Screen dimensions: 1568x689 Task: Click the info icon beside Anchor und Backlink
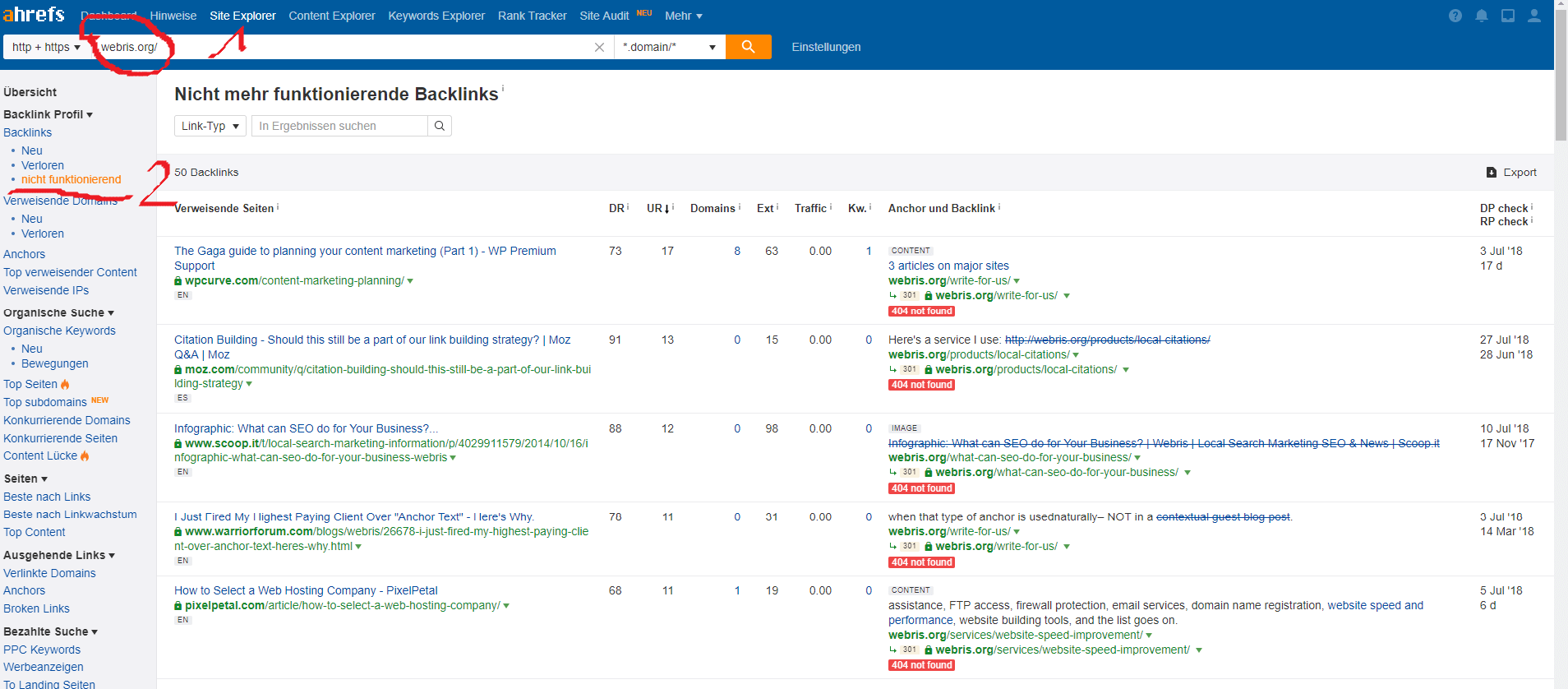[999, 206]
